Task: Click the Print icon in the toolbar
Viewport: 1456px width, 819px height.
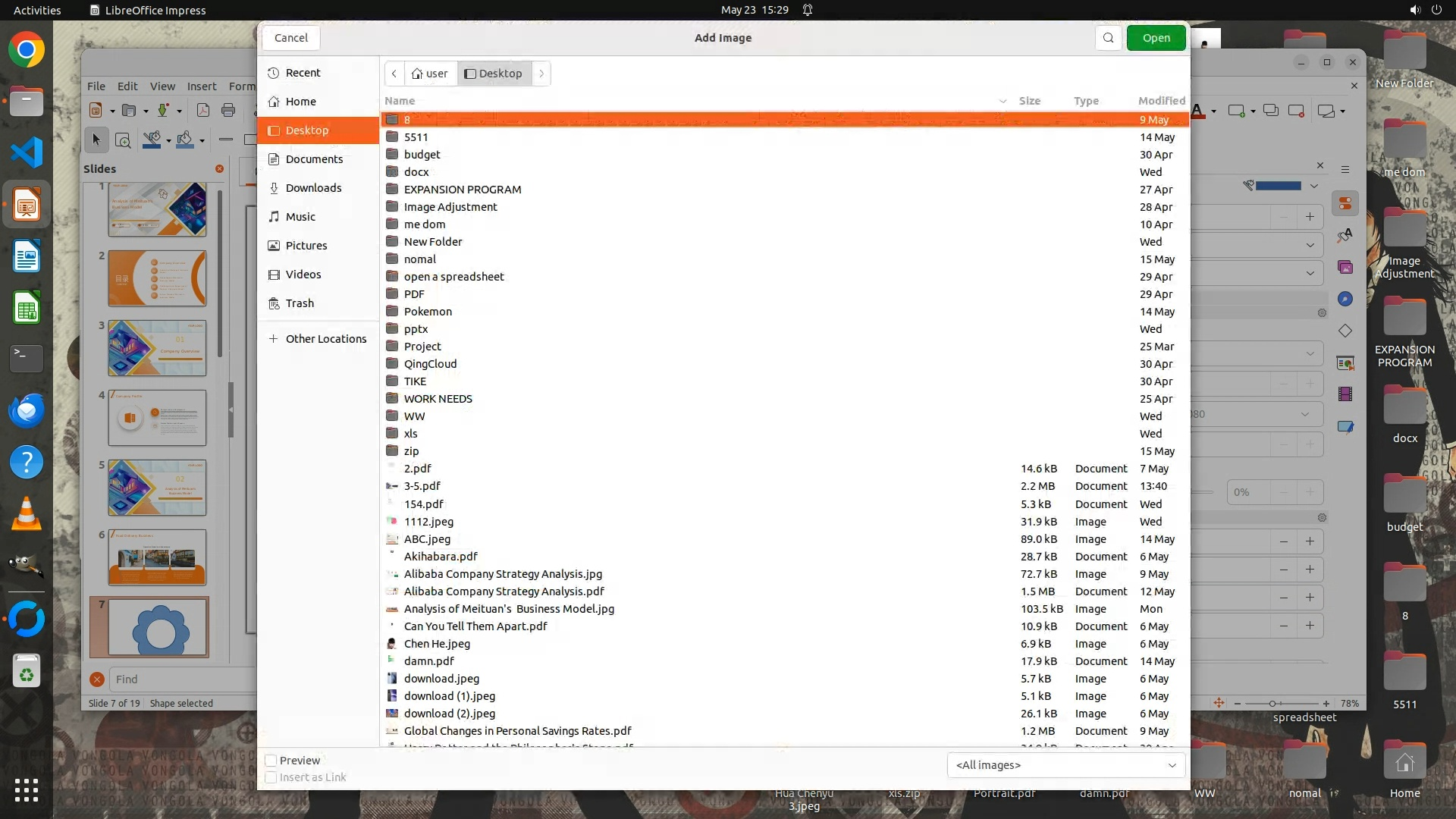Action: point(228,111)
